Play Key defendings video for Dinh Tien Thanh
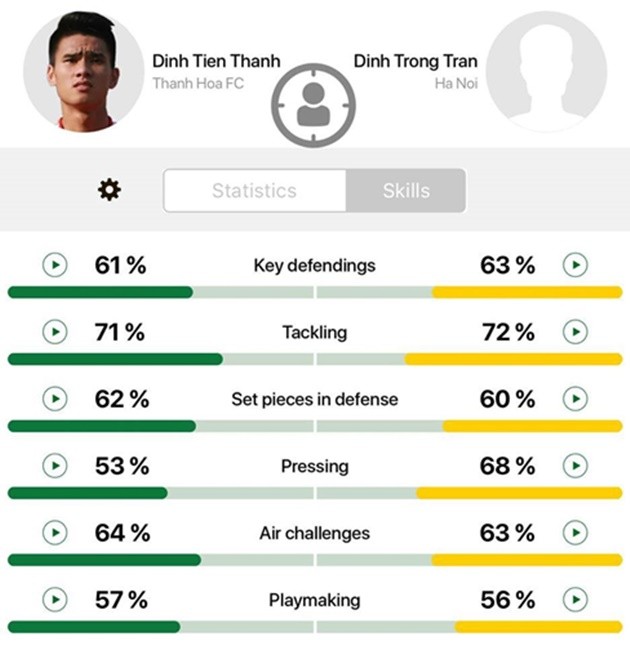630x645 pixels. [x=55, y=265]
